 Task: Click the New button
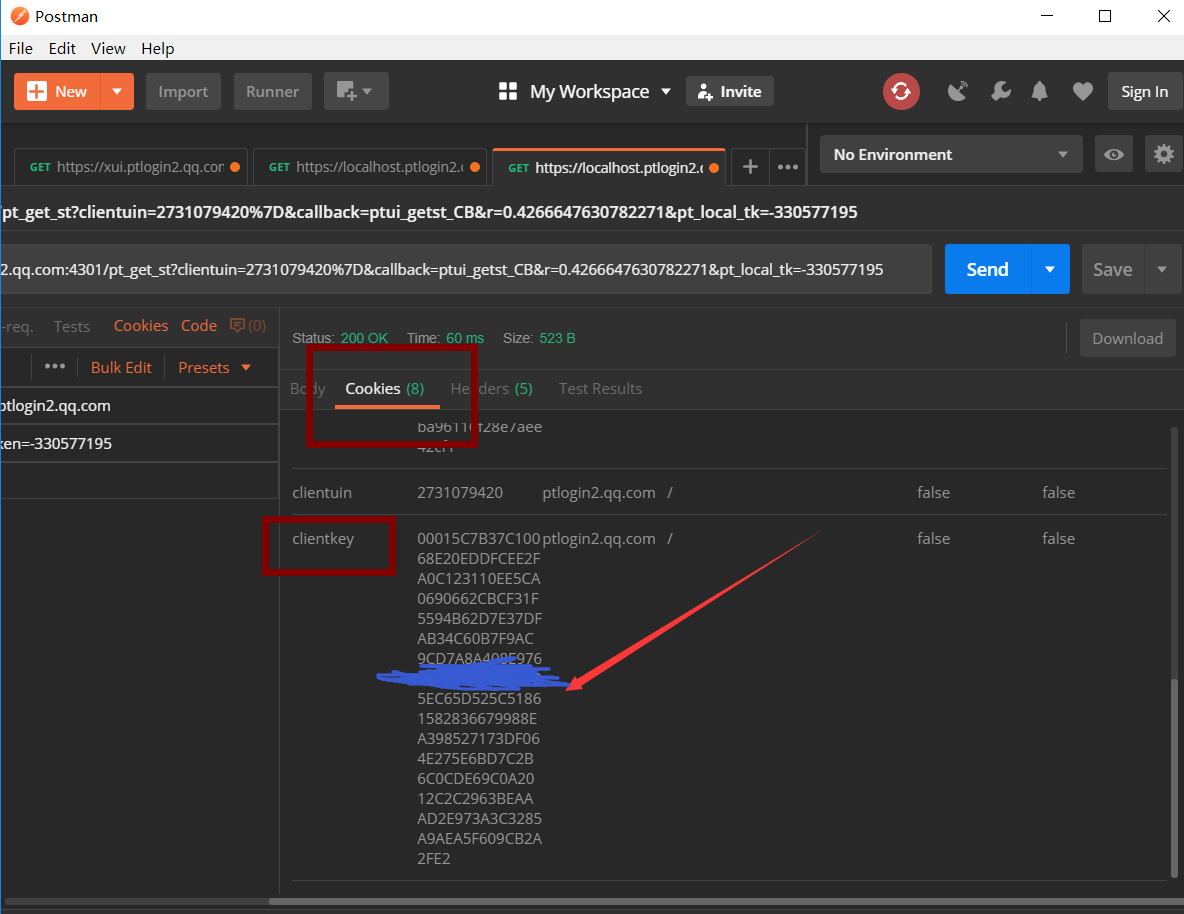[x=57, y=91]
